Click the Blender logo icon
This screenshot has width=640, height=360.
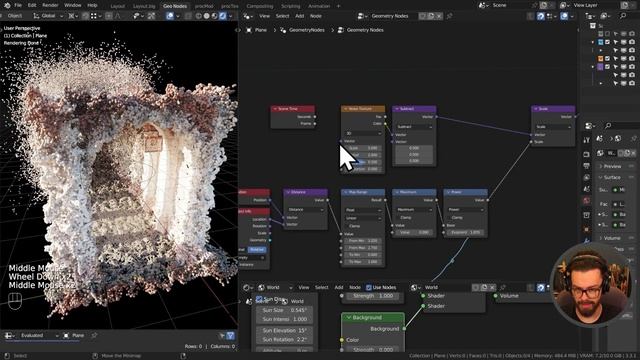click(7, 5)
